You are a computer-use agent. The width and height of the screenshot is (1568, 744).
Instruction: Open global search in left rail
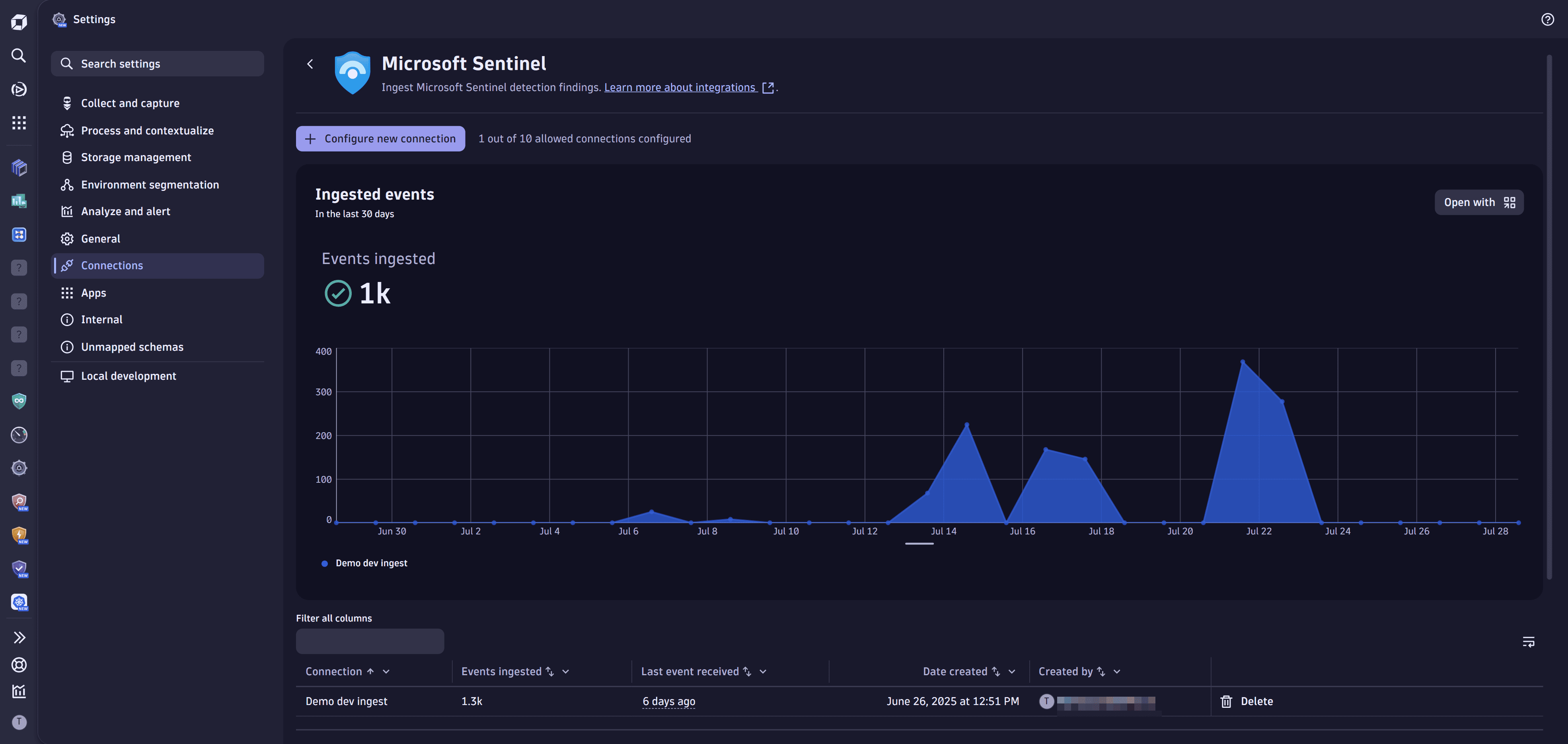[19, 55]
